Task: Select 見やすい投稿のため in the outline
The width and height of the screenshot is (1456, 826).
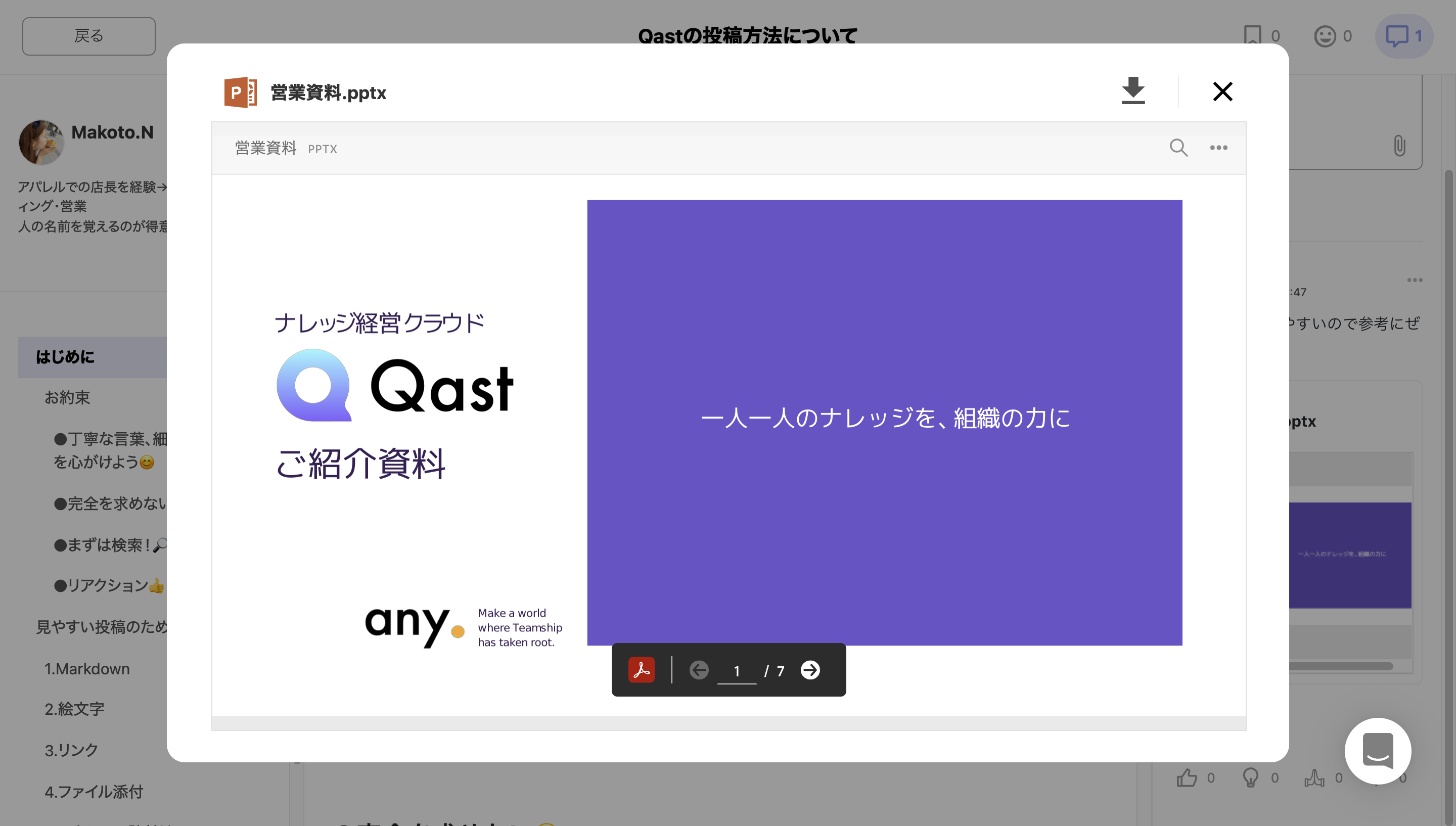Action: point(102,627)
